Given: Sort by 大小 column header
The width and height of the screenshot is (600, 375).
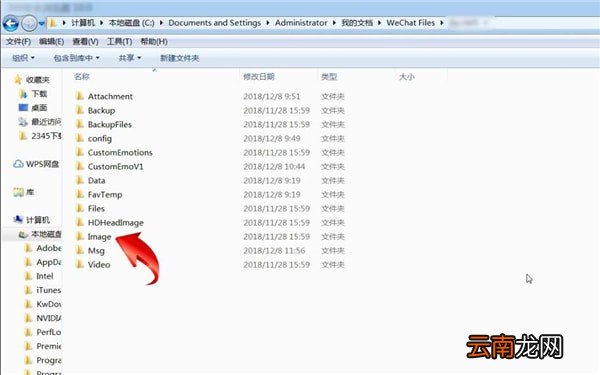Looking at the screenshot, I should point(407,77).
